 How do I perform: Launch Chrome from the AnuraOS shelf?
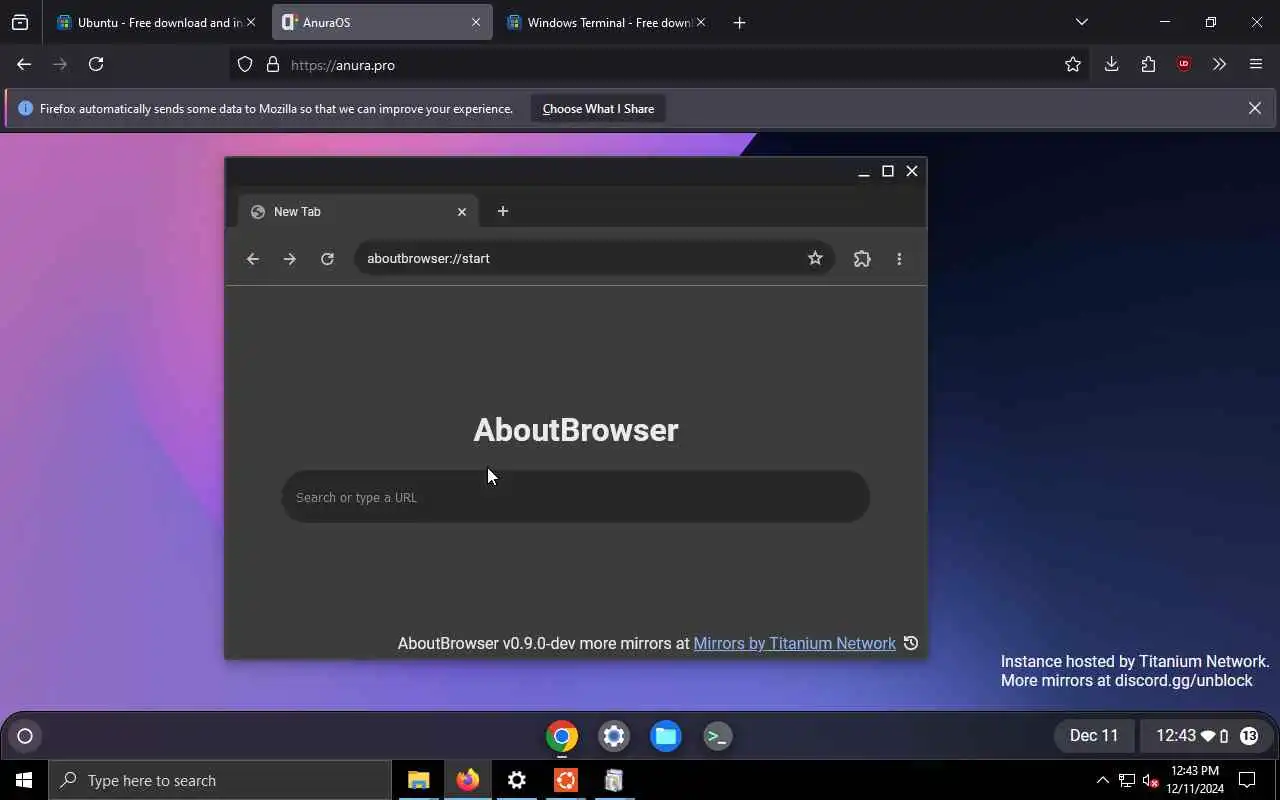pos(562,737)
